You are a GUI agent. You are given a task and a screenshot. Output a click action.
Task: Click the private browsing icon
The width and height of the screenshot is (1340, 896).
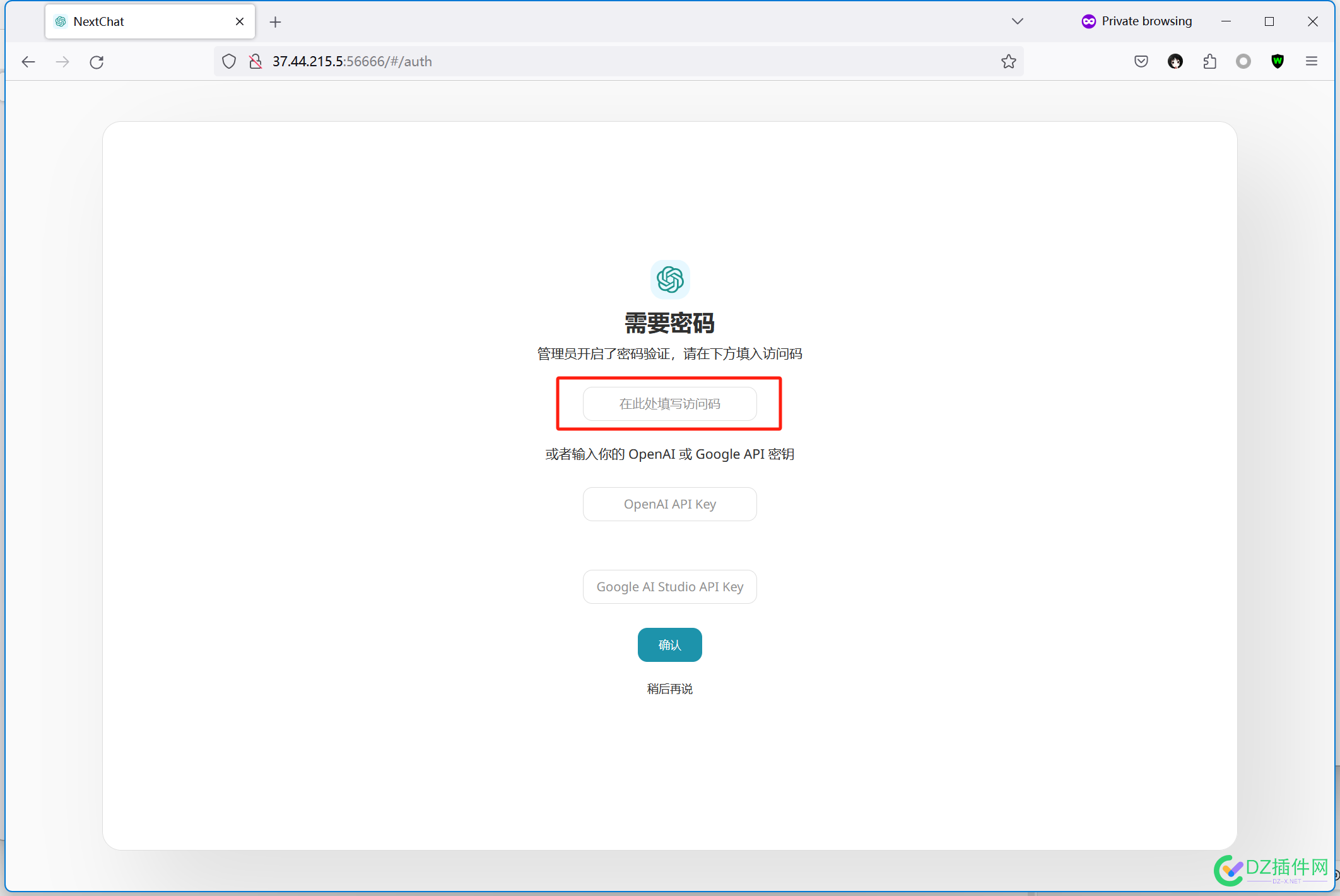click(1088, 20)
